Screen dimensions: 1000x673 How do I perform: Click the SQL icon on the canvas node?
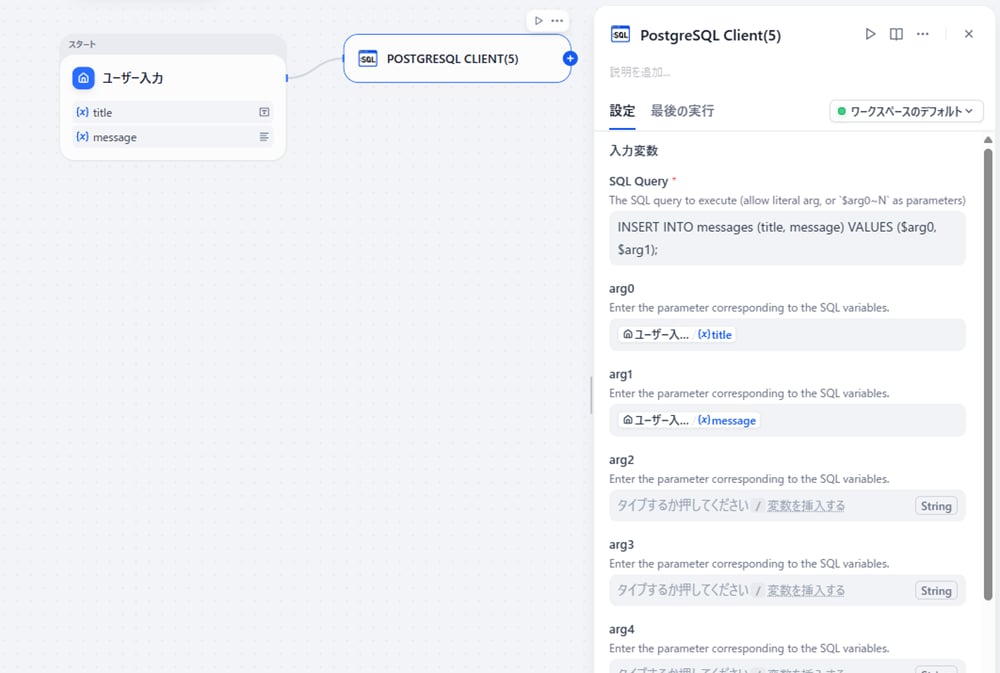368,59
